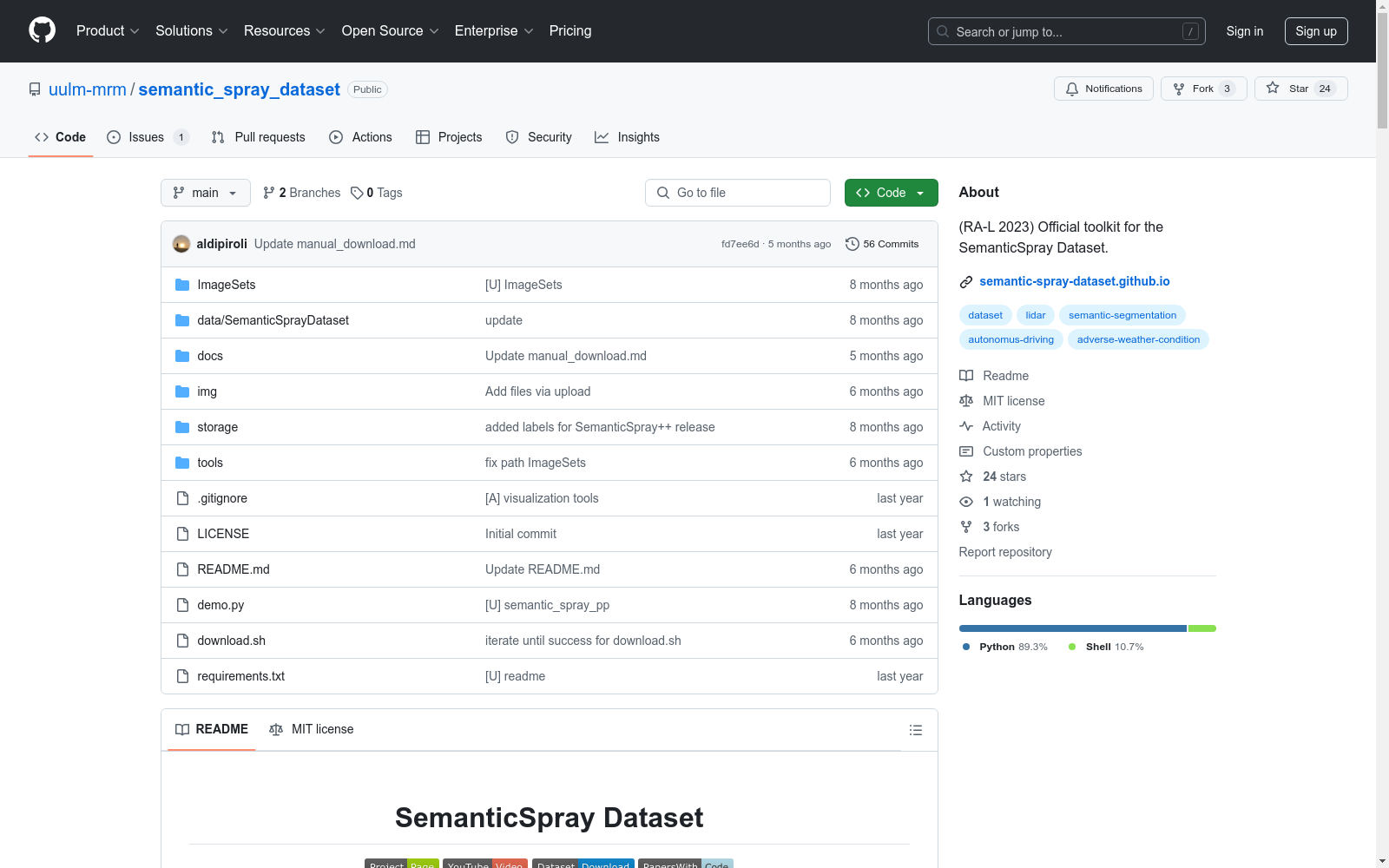
Task: Click the storage folder icon
Action: pyautogui.click(x=182, y=427)
